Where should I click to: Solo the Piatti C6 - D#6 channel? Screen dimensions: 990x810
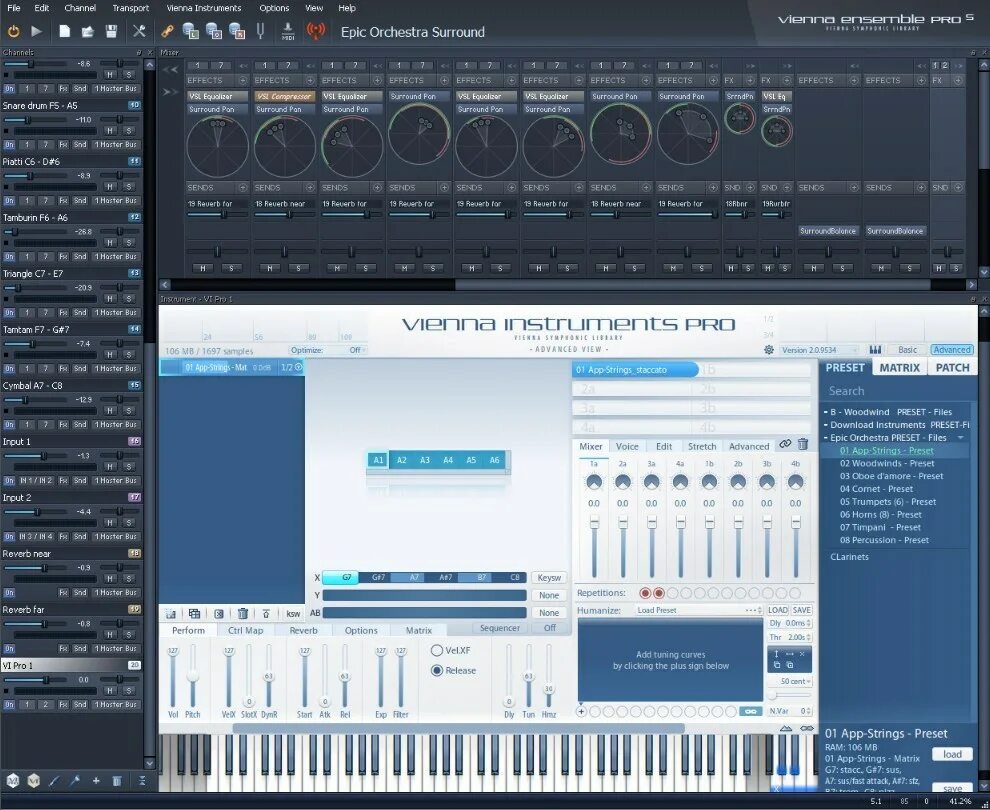click(x=128, y=187)
